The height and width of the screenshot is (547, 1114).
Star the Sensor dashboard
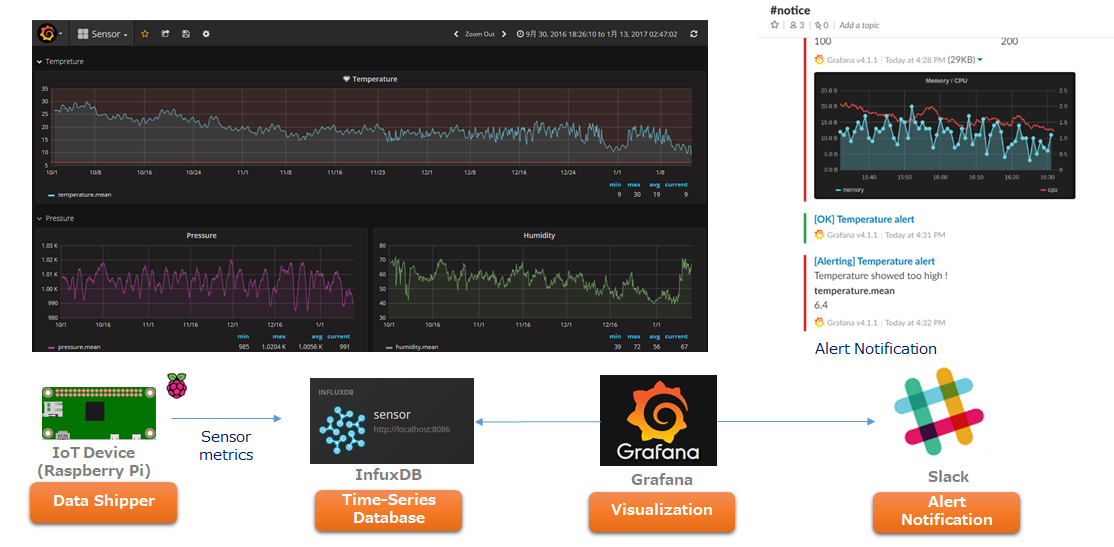(x=145, y=33)
